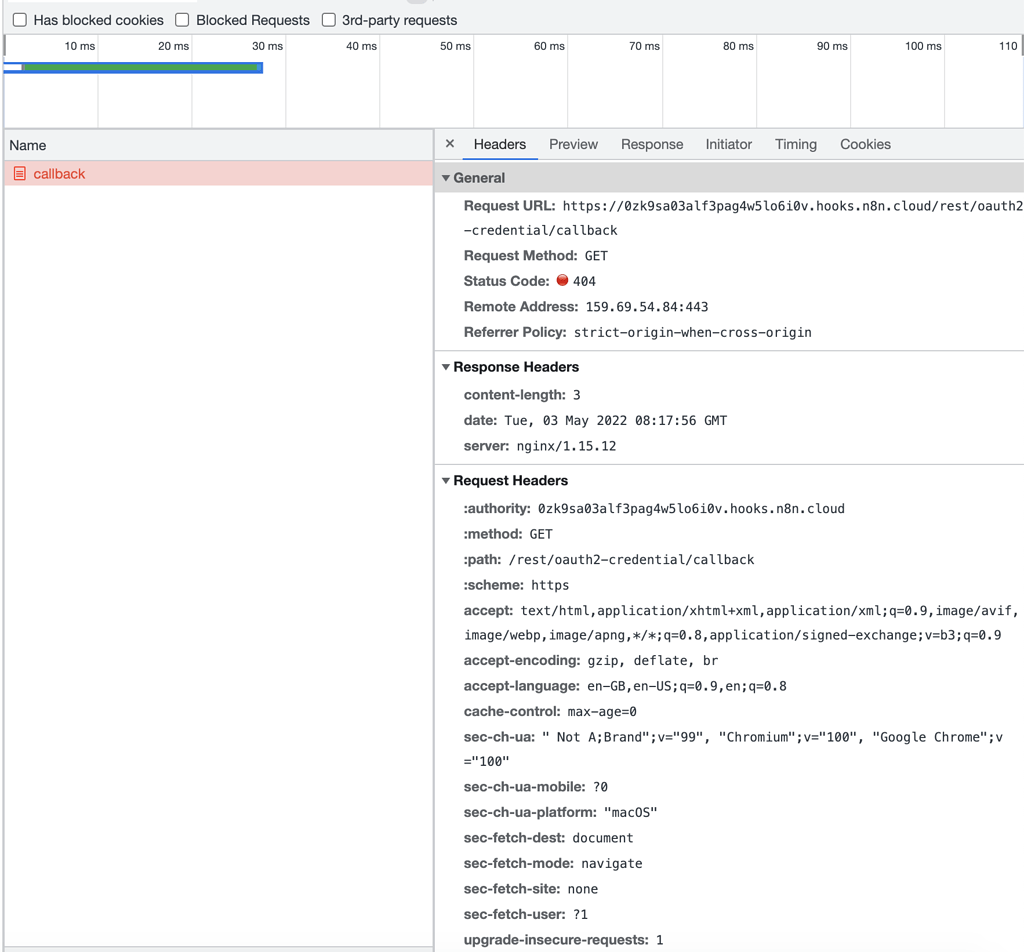Click the sec-ch-ua-mobile ?0 value

pyautogui.click(x=600, y=787)
